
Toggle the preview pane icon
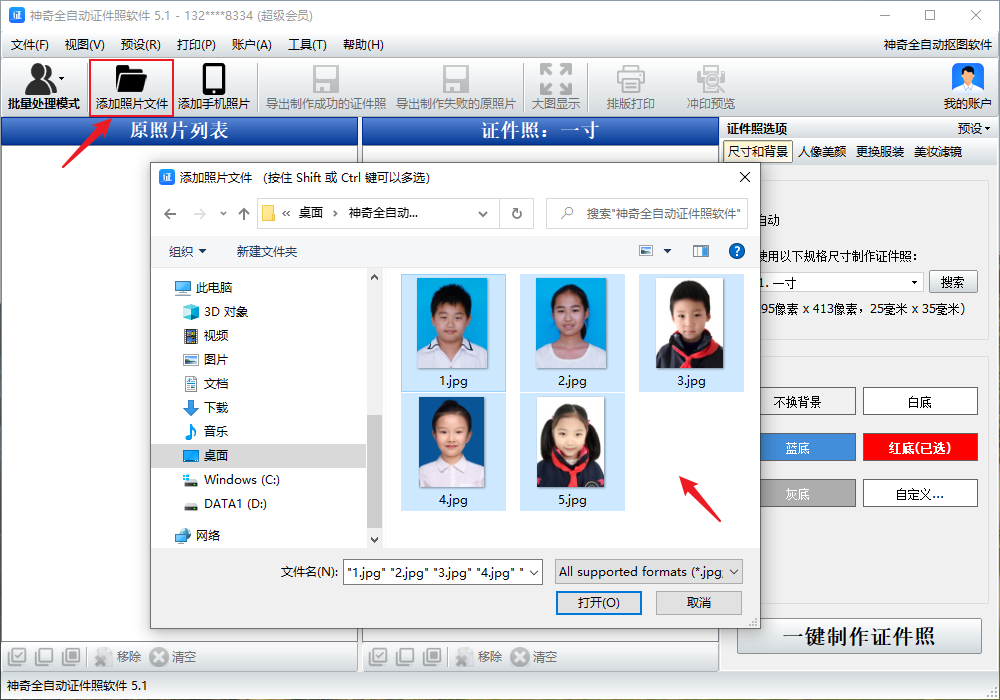700,251
